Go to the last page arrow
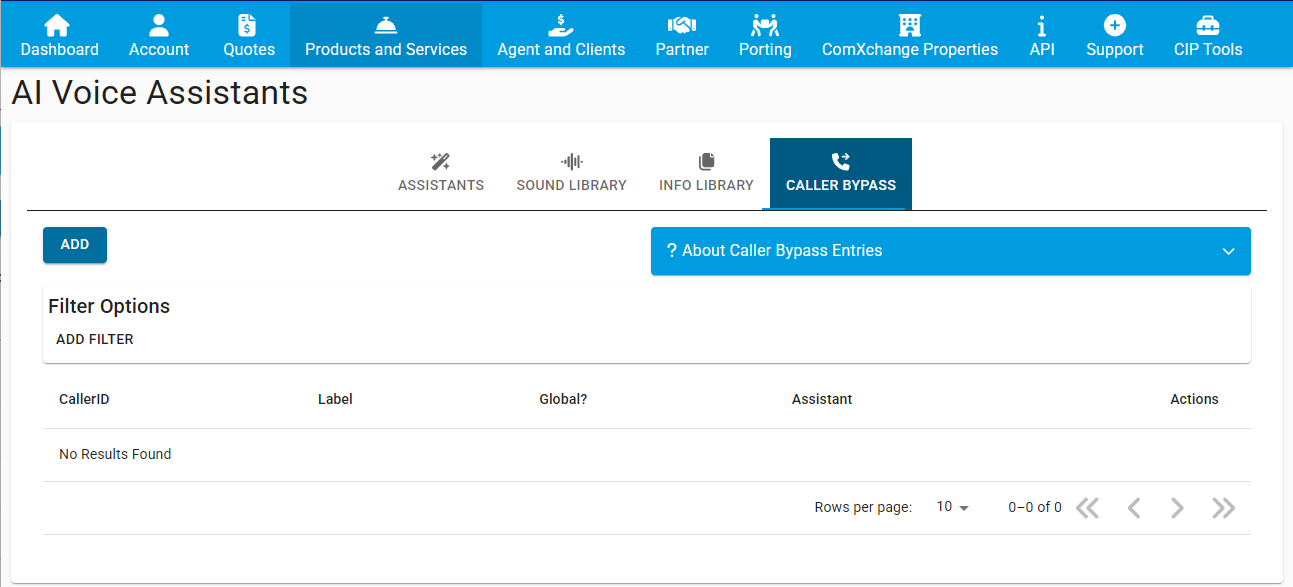This screenshot has height=587, width=1293. [1223, 508]
